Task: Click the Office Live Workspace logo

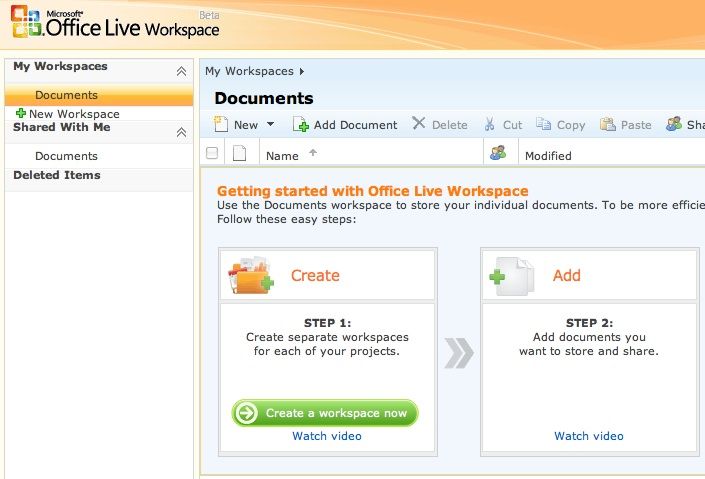Action: [x=115, y=22]
